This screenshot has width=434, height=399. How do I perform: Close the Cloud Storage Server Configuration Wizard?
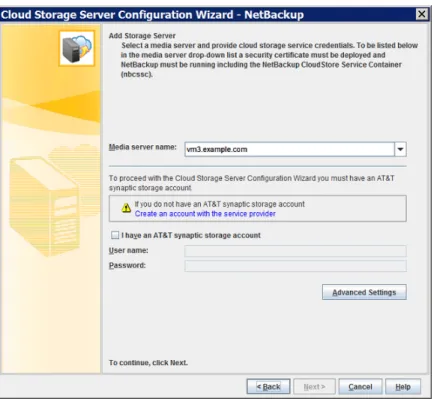(x=422, y=14)
